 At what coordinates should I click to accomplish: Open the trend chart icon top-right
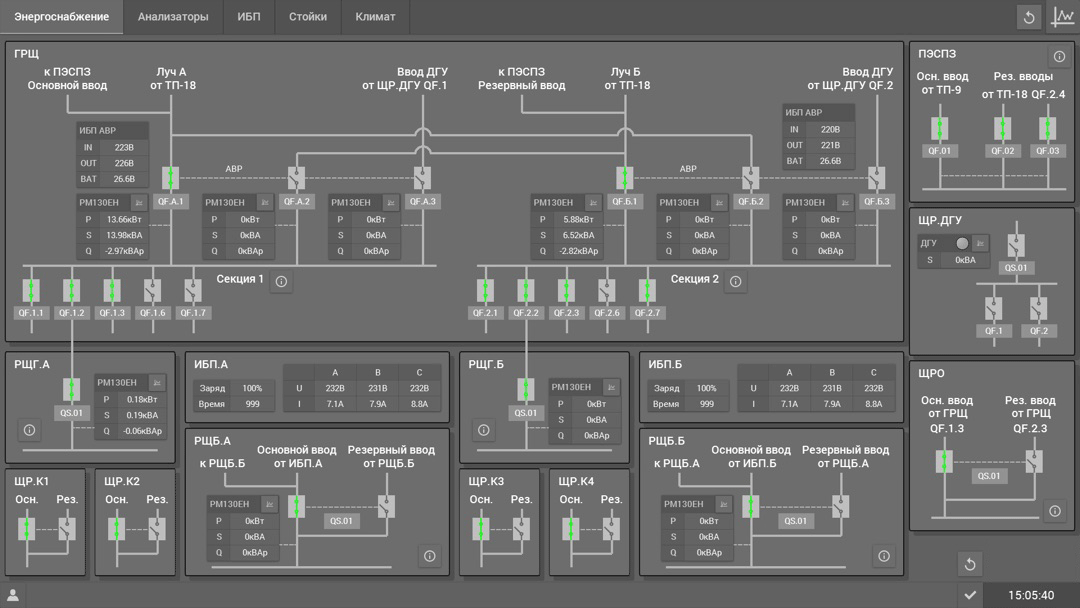[1062, 17]
